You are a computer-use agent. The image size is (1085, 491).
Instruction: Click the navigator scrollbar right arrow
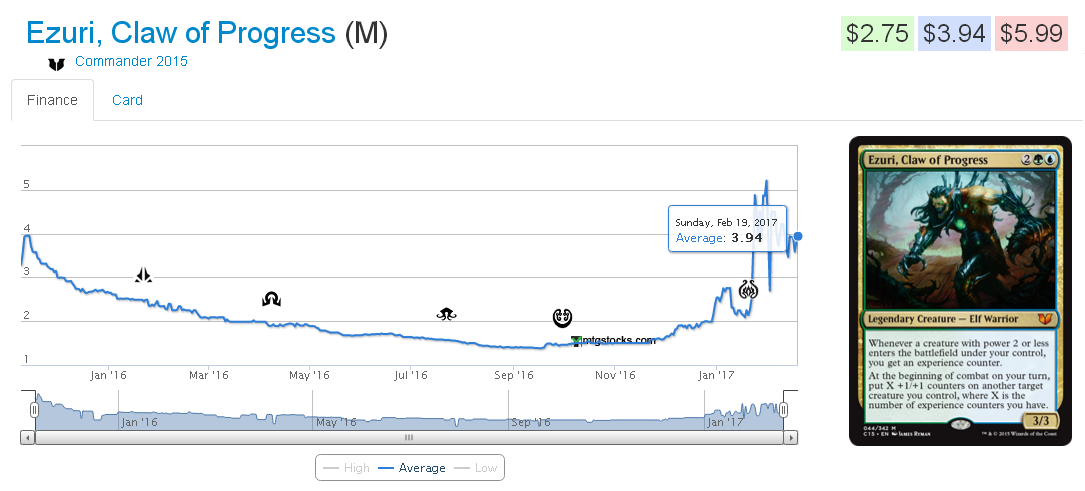pos(791,437)
